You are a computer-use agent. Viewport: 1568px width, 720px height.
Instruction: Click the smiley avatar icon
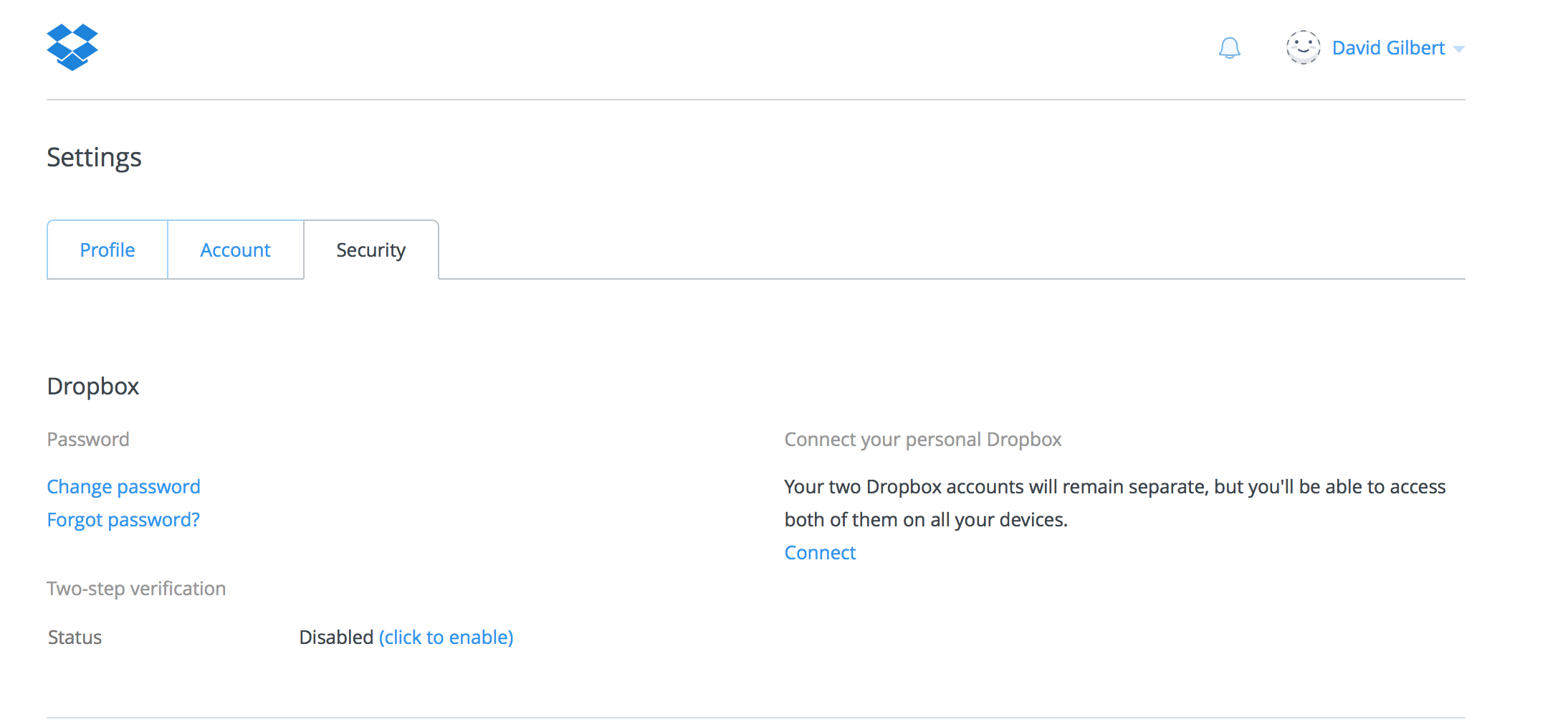[1303, 47]
